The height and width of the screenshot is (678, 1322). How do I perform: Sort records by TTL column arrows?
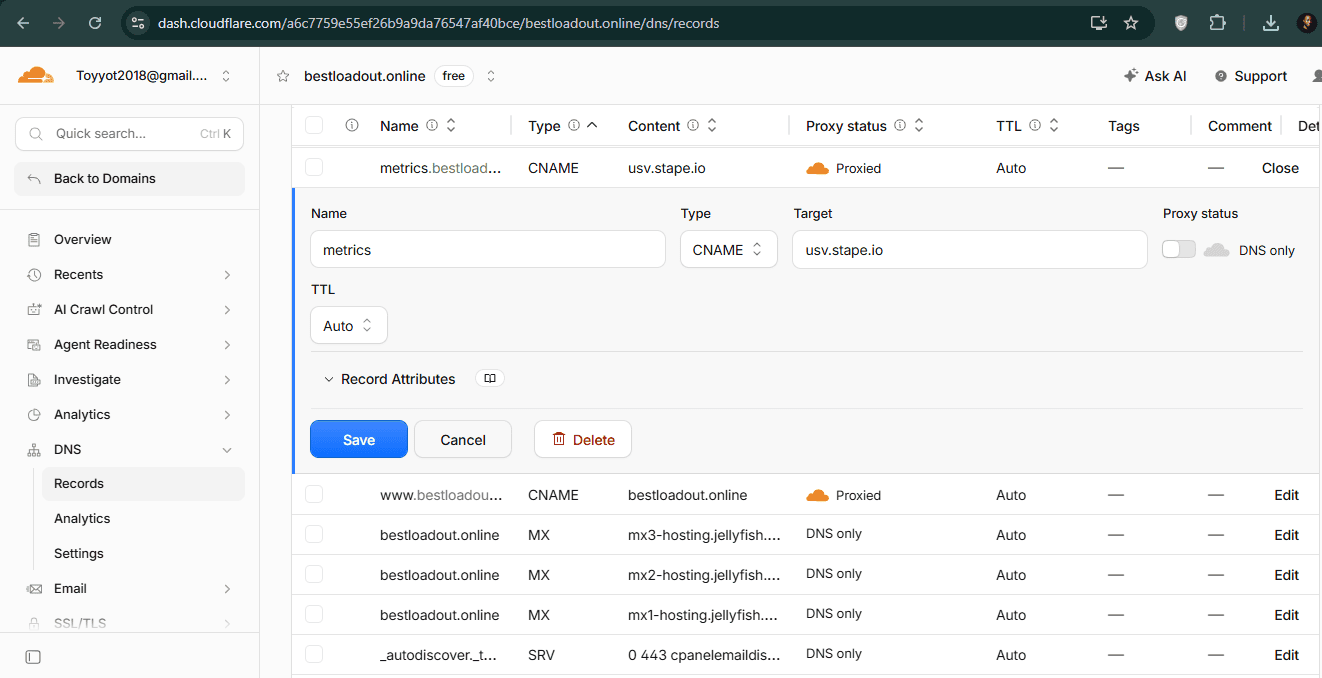point(1054,125)
